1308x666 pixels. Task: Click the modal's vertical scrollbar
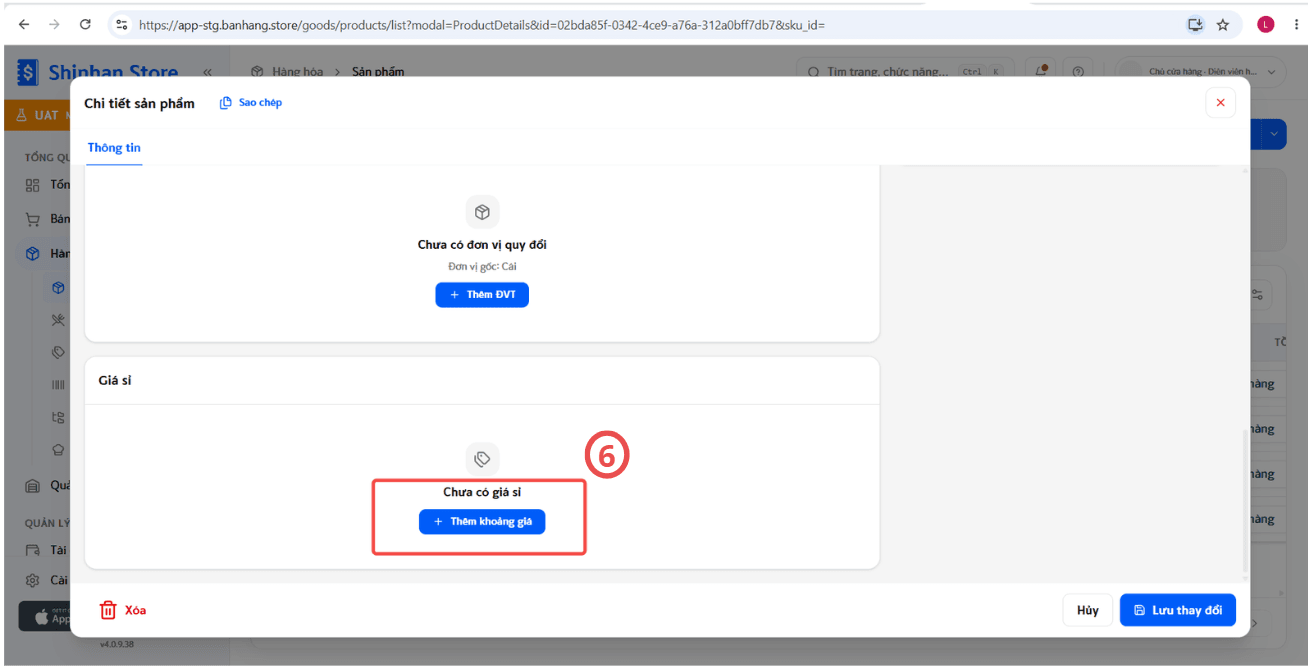coord(1245,500)
